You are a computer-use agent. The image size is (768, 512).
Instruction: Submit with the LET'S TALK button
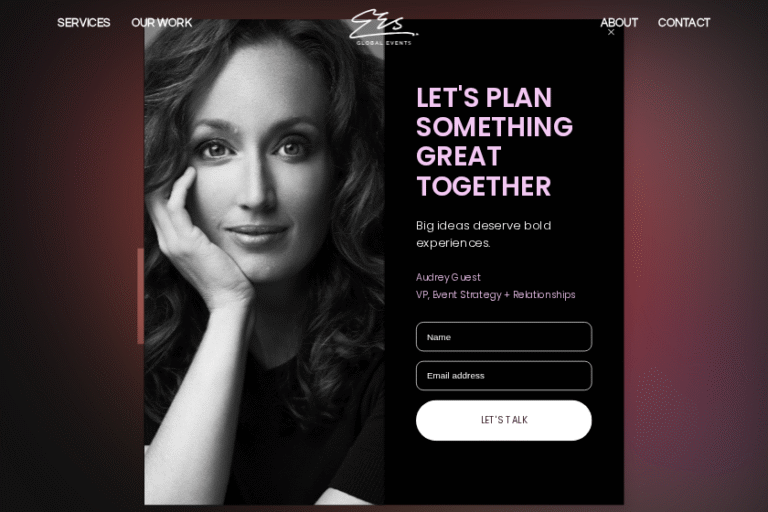click(504, 420)
